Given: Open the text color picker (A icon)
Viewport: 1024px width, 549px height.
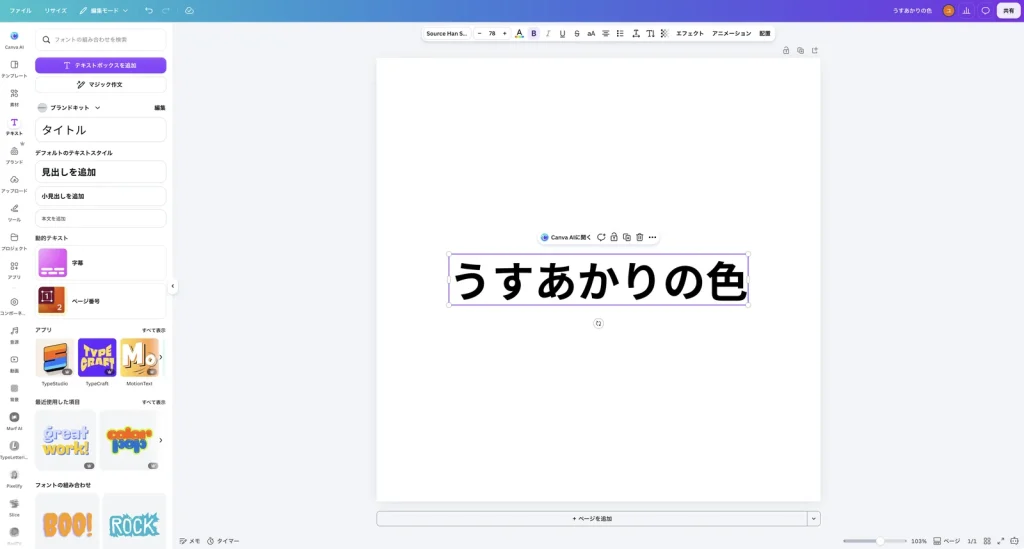Looking at the screenshot, I should click(x=519, y=33).
